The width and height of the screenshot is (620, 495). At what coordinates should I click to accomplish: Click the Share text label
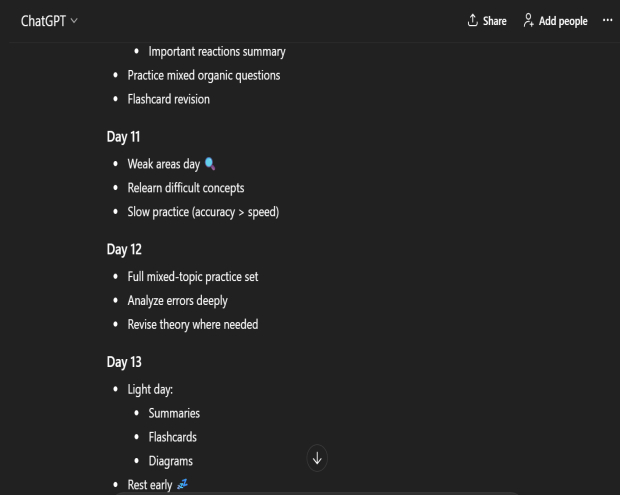[x=495, y=21]
